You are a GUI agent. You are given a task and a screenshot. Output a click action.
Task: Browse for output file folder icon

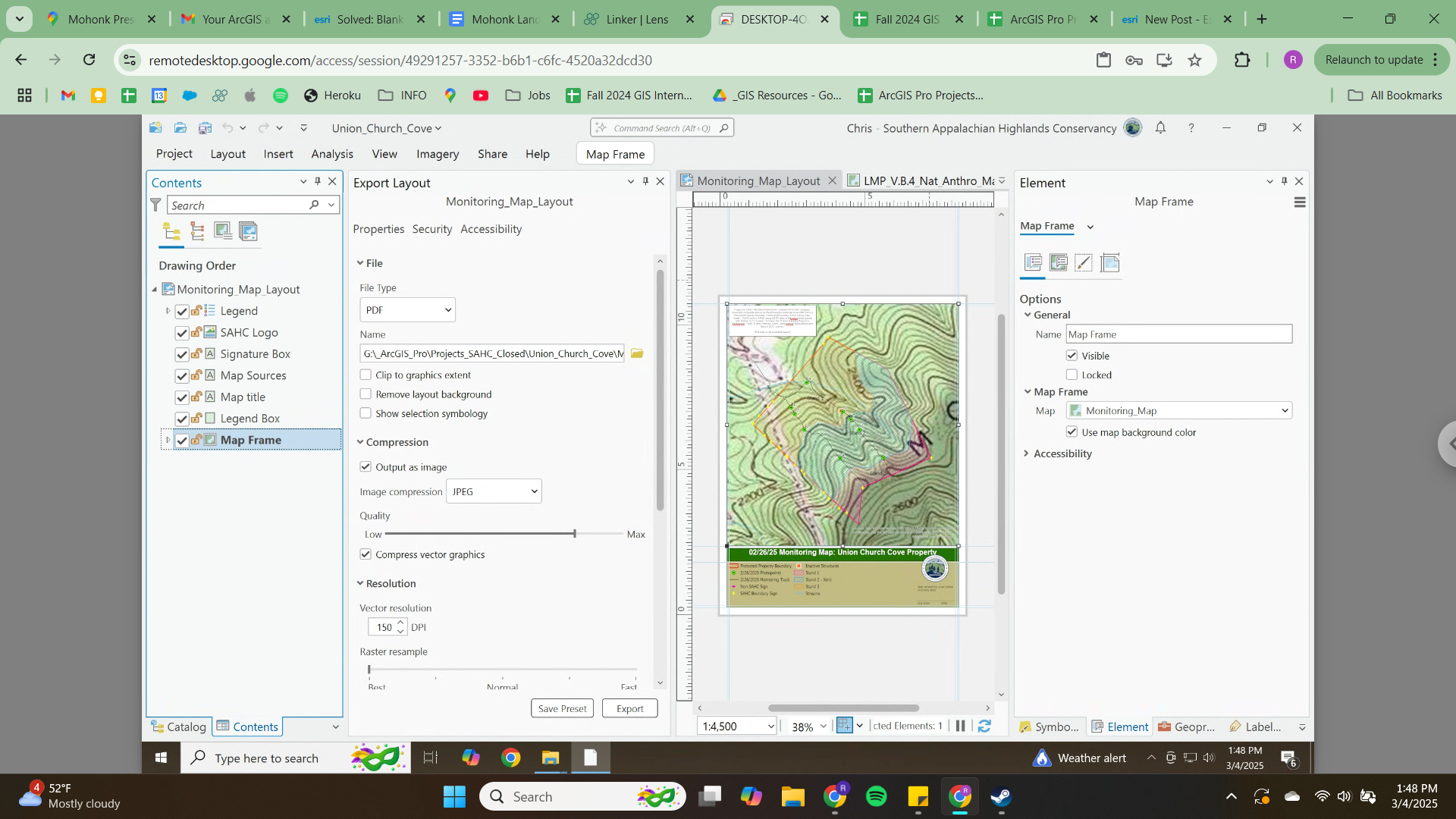pyautogui.click(x=637, y=353)
